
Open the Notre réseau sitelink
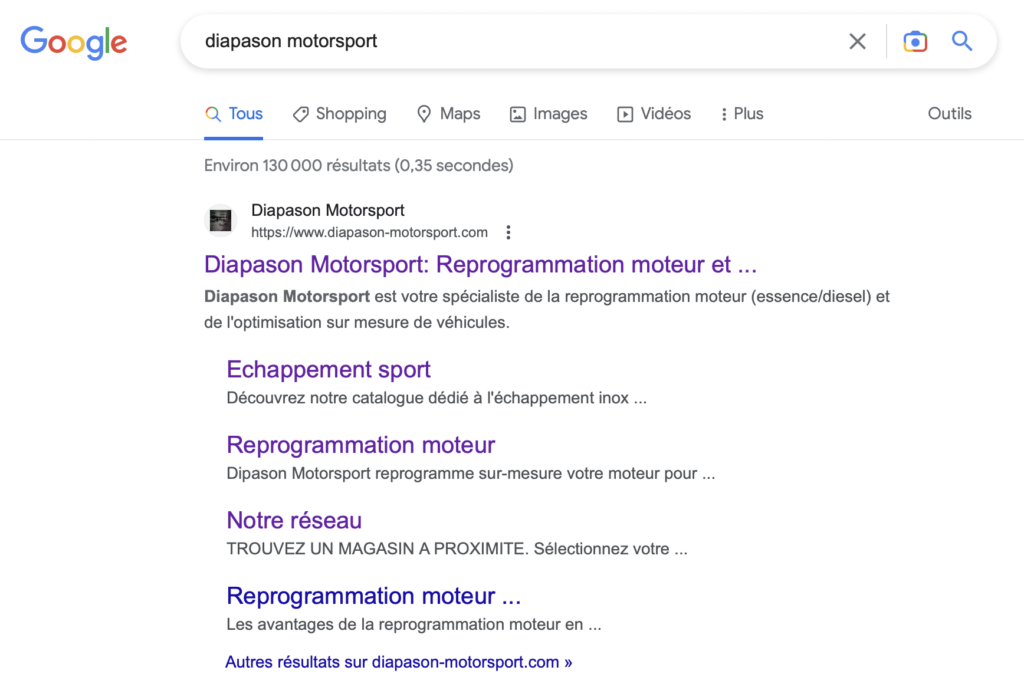pos(294,520)
